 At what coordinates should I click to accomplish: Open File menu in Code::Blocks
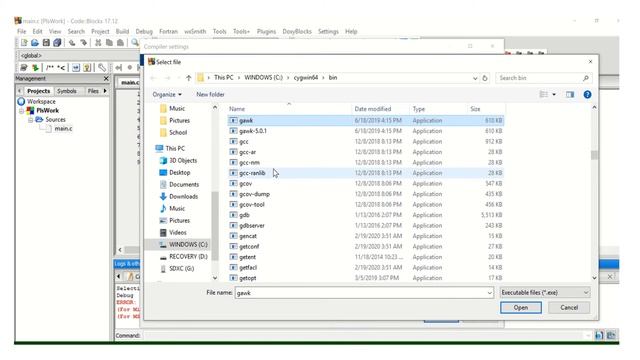(21, 31)
